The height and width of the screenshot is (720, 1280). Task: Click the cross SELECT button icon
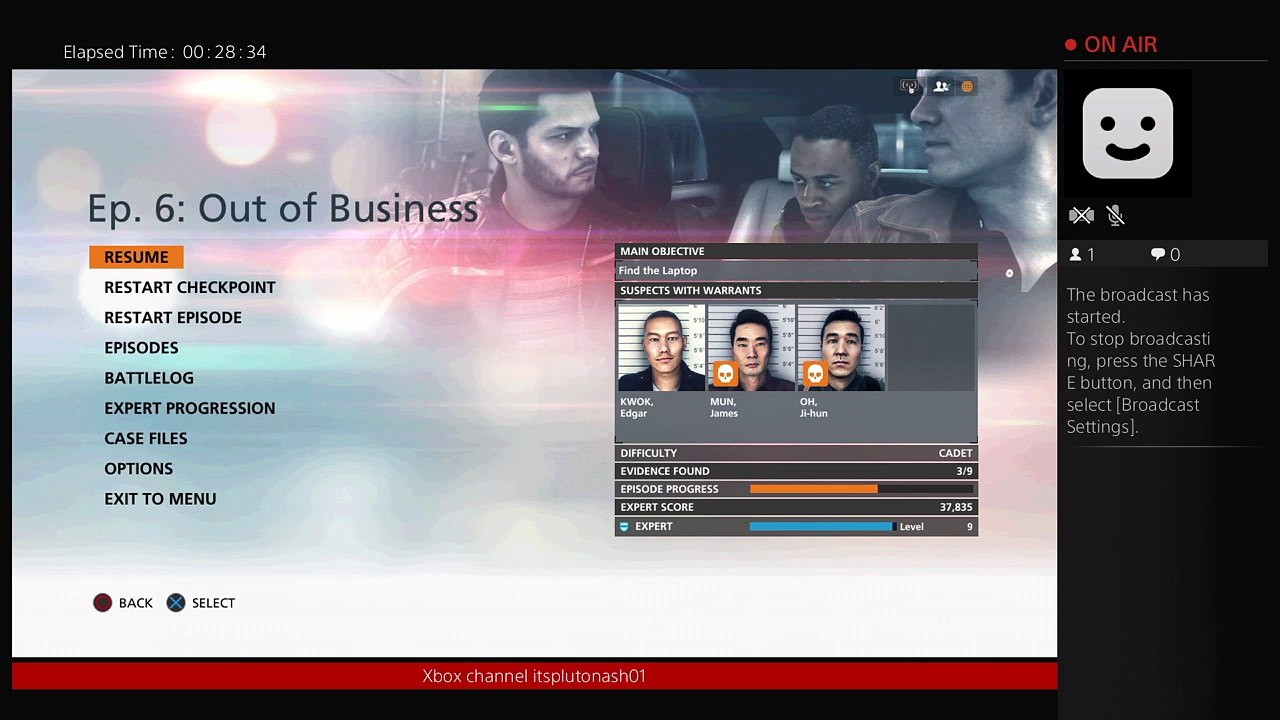pos(176,602)
